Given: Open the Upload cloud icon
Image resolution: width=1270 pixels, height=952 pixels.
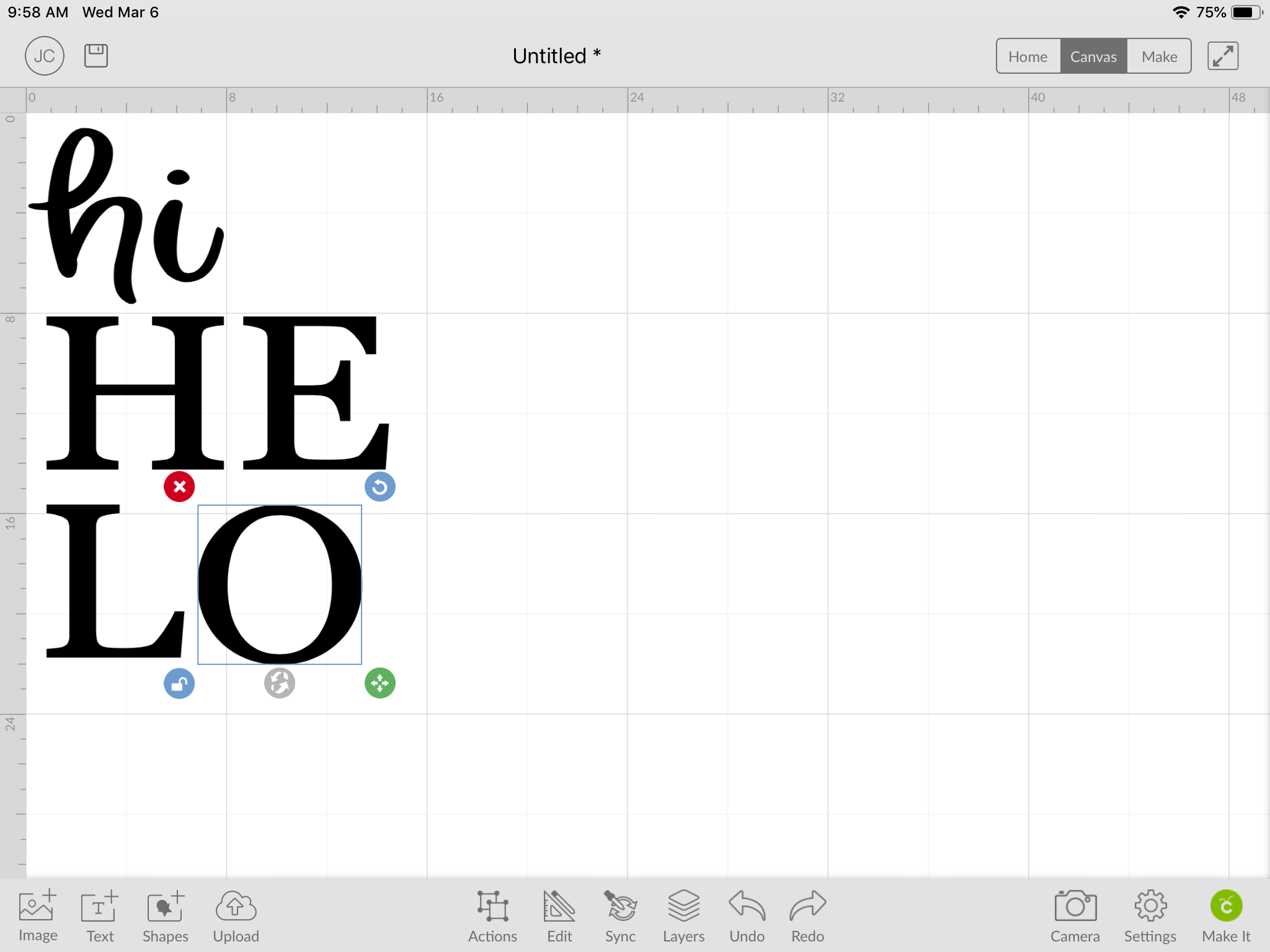Looking at the screenshot, I should click(236, 916).
